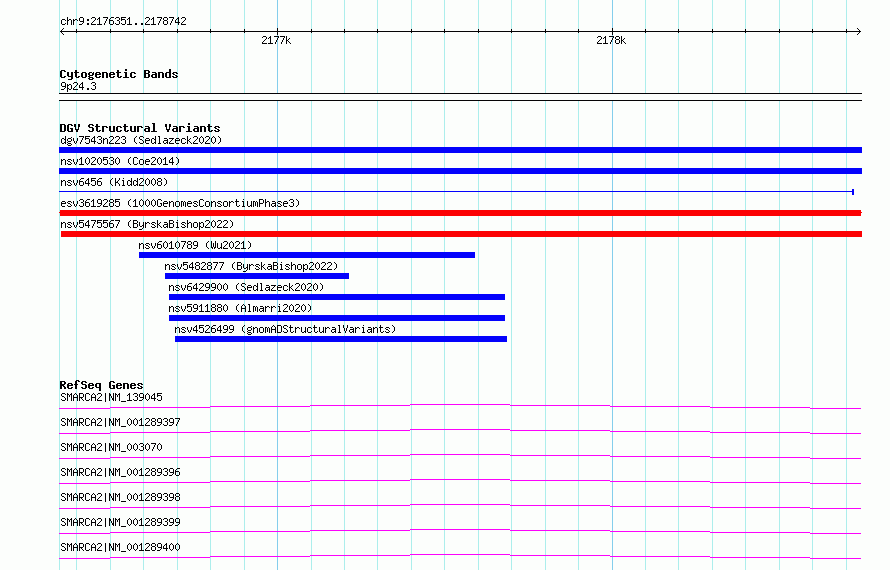Open nsv5475567 (ByrskaBishop2022) variant label
890x570 pixels.
point(147,224)
